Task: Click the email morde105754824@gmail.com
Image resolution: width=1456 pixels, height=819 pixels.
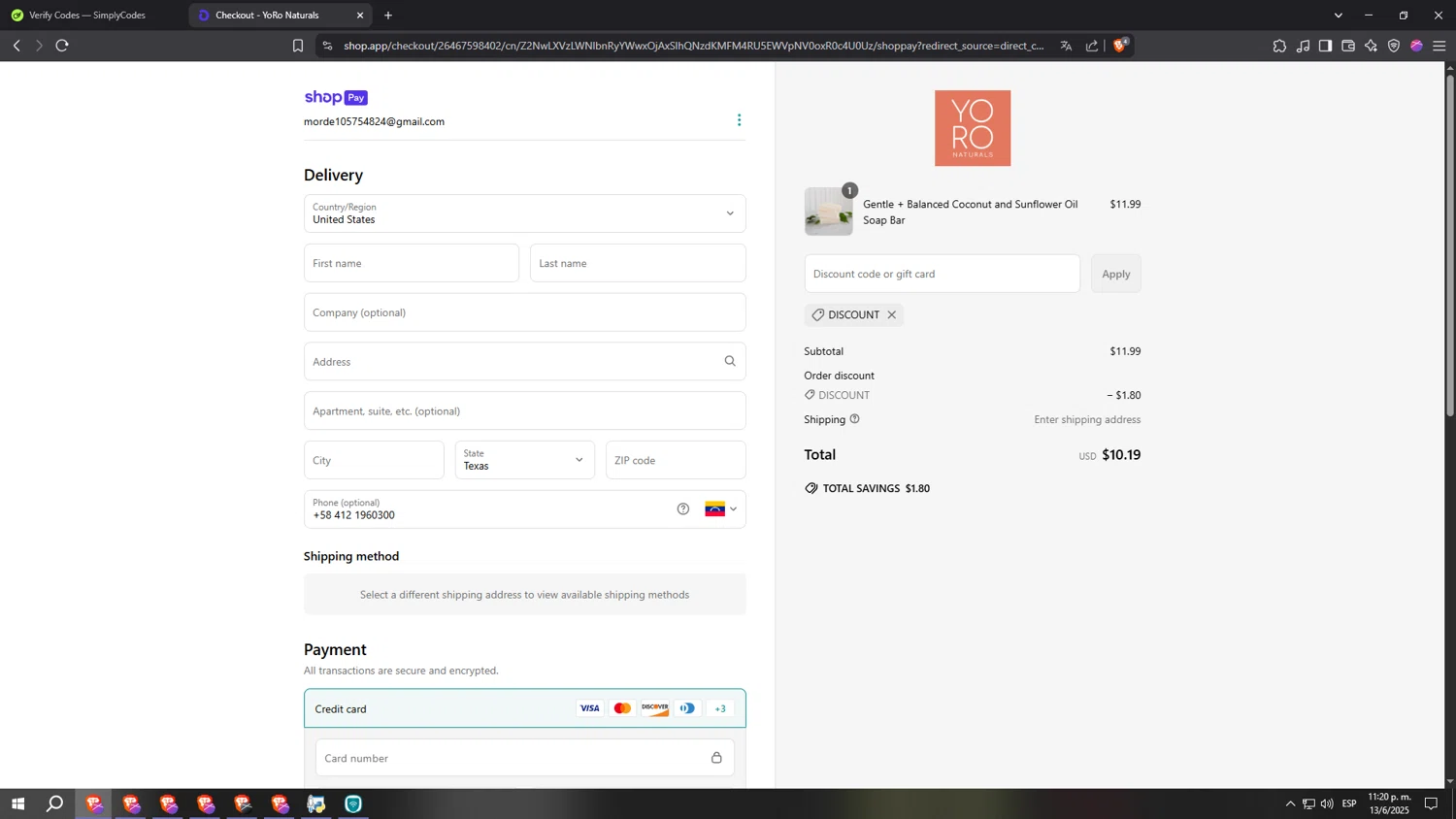Action: pos(374,121)
